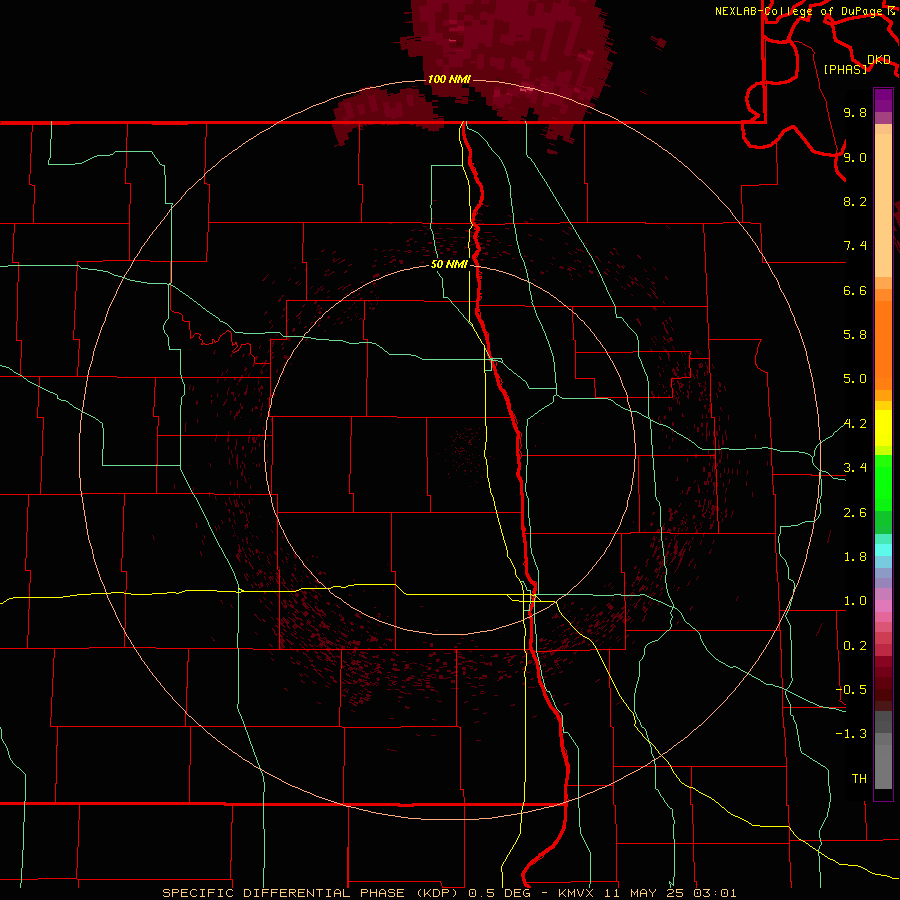Click the KMVX radar site identifier
The width and height of the screenshot is (900, 900).
(x=576, y=893)
